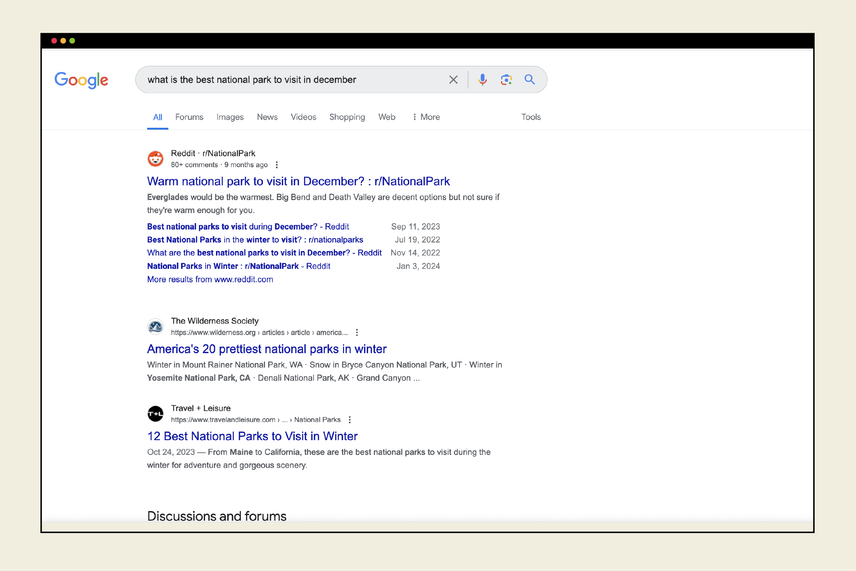Switch to the Shopping tab
The width and height of the screenshot is (856, 571).
click(x=347, y=117)
